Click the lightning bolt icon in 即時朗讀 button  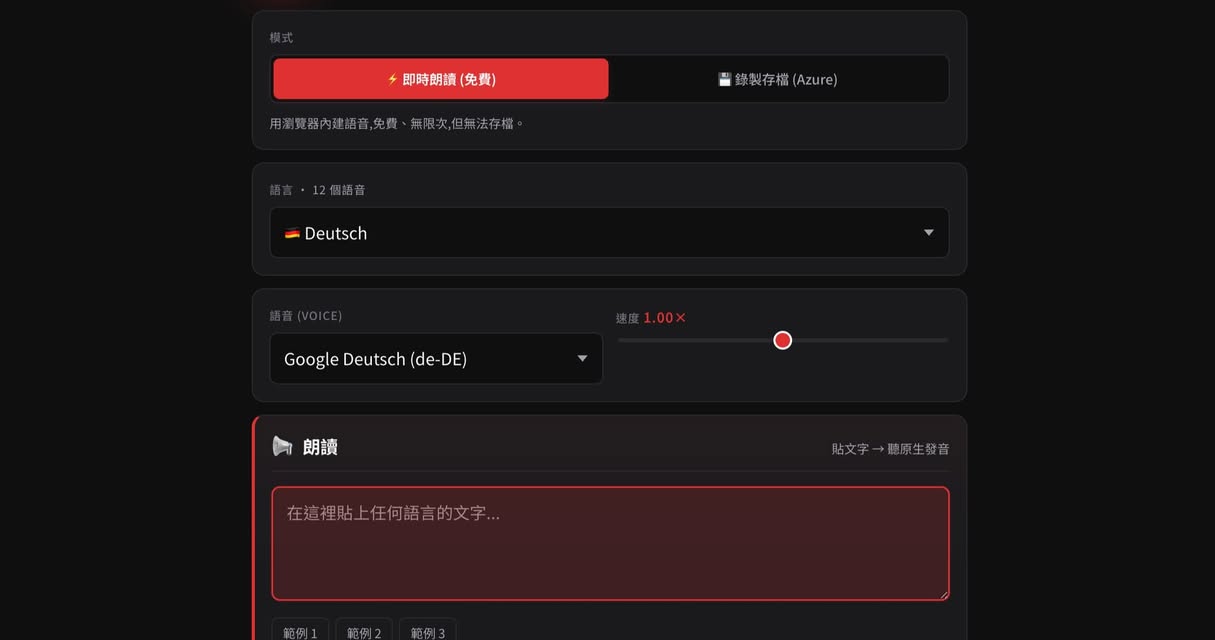point(393,79)
